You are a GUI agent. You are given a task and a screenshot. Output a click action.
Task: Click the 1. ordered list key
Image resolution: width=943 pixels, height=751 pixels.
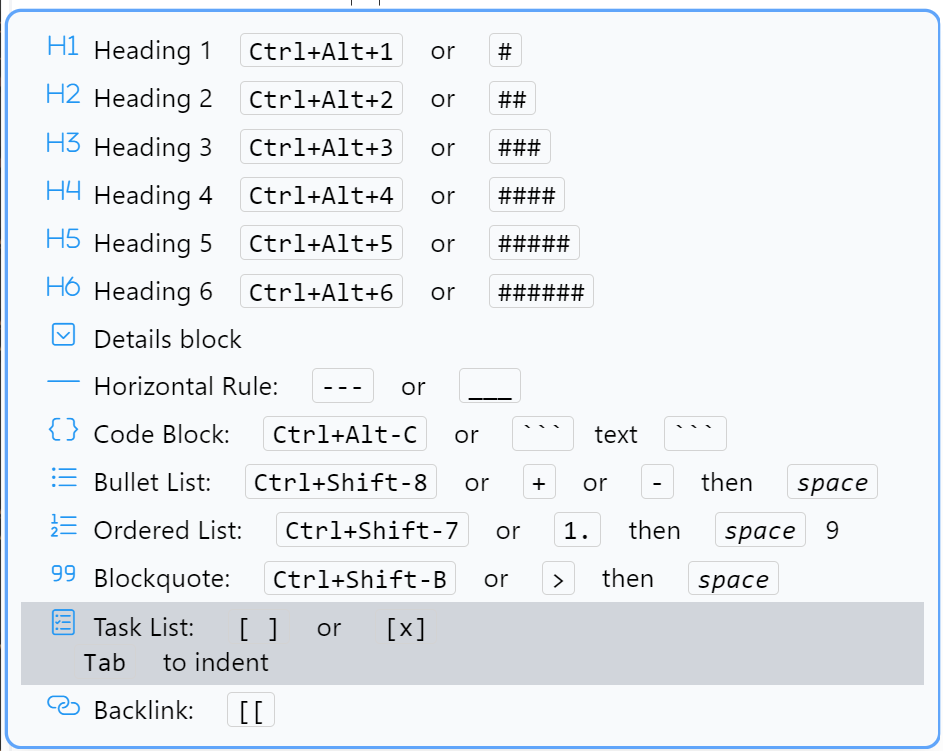[x=577, y=530]
